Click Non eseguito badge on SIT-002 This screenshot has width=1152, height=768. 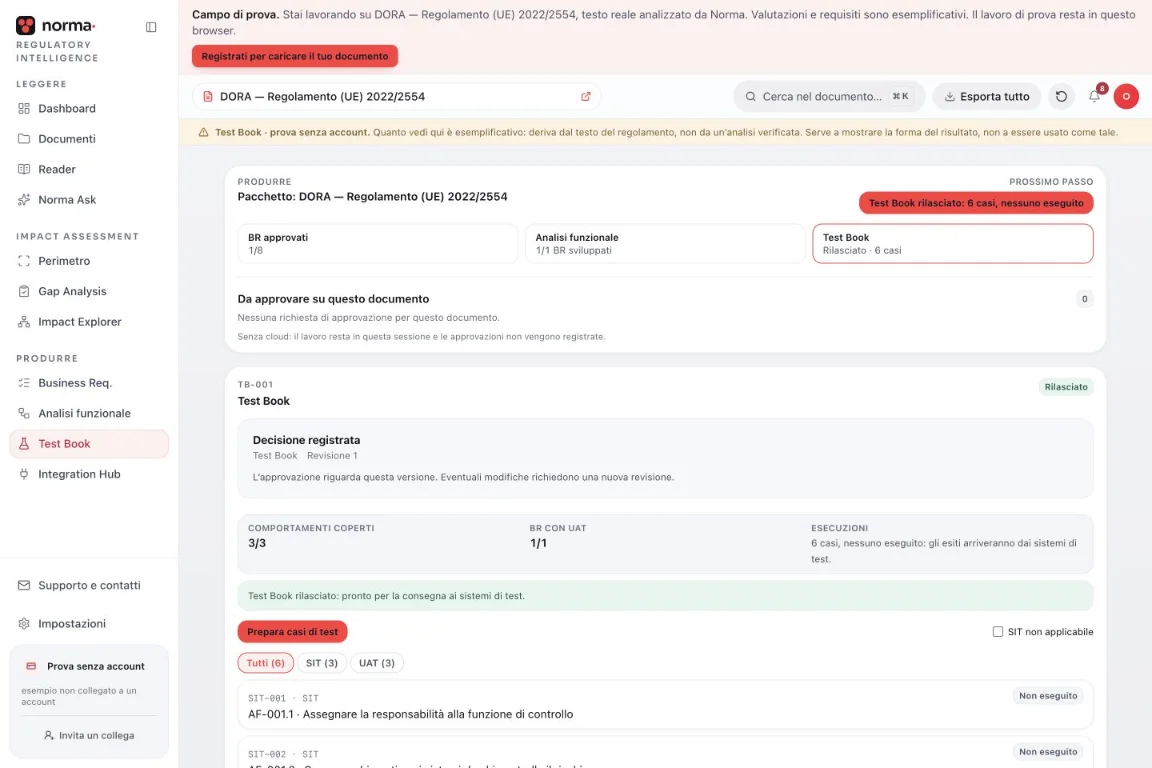pos(1048,752)
